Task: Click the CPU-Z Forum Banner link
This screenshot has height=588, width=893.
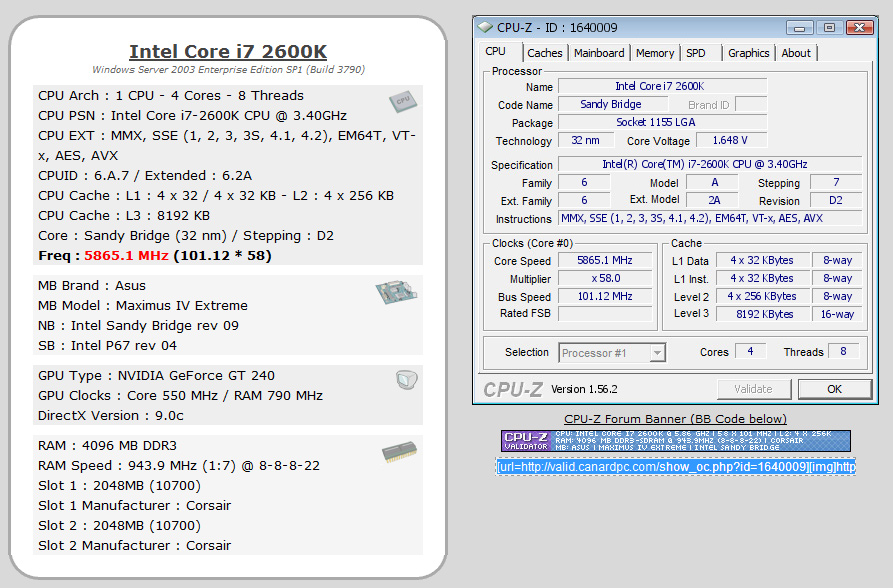Action: click(x=675, y=419)
